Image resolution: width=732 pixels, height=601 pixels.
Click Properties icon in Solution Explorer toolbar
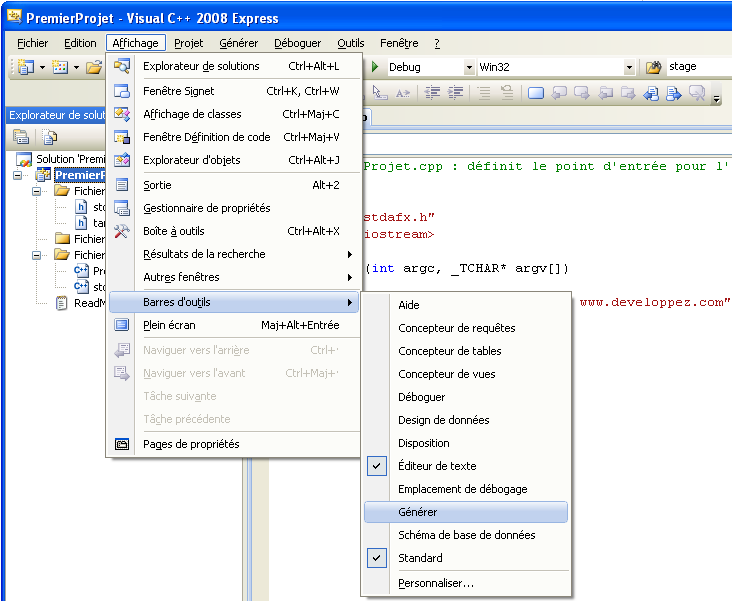[20, 137]
